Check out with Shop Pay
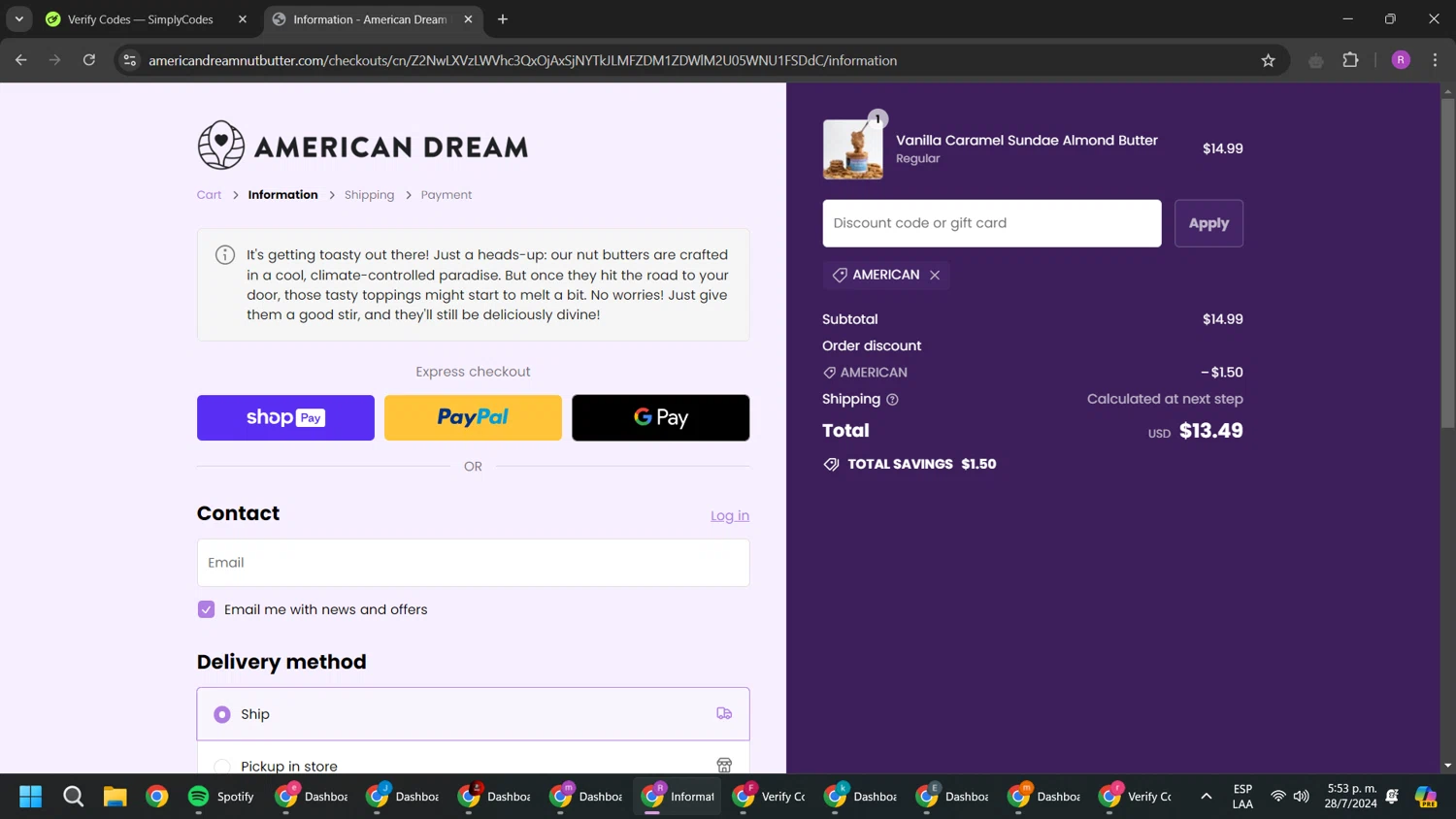 (x=285, y=417)
